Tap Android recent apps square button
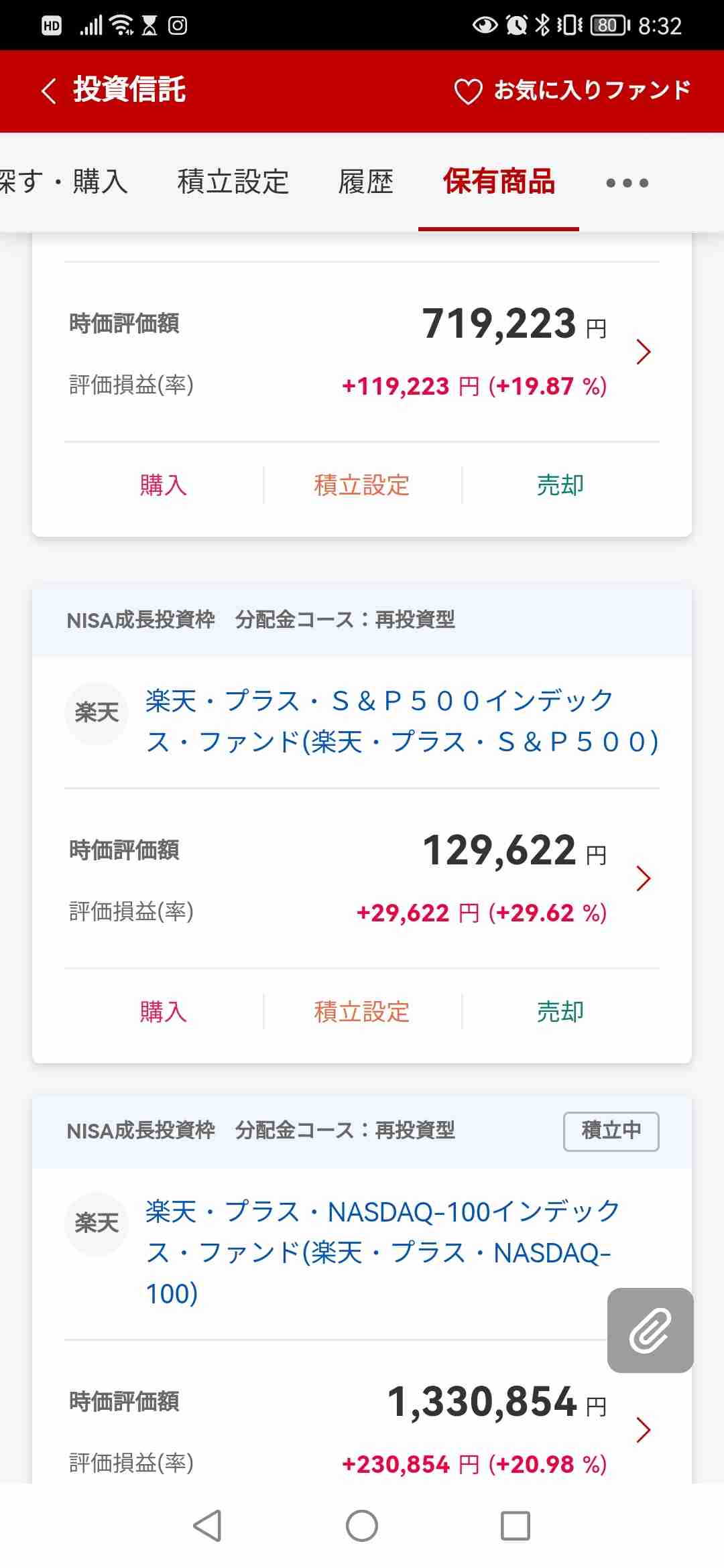724x1568 pixels. pos(516,1526)
